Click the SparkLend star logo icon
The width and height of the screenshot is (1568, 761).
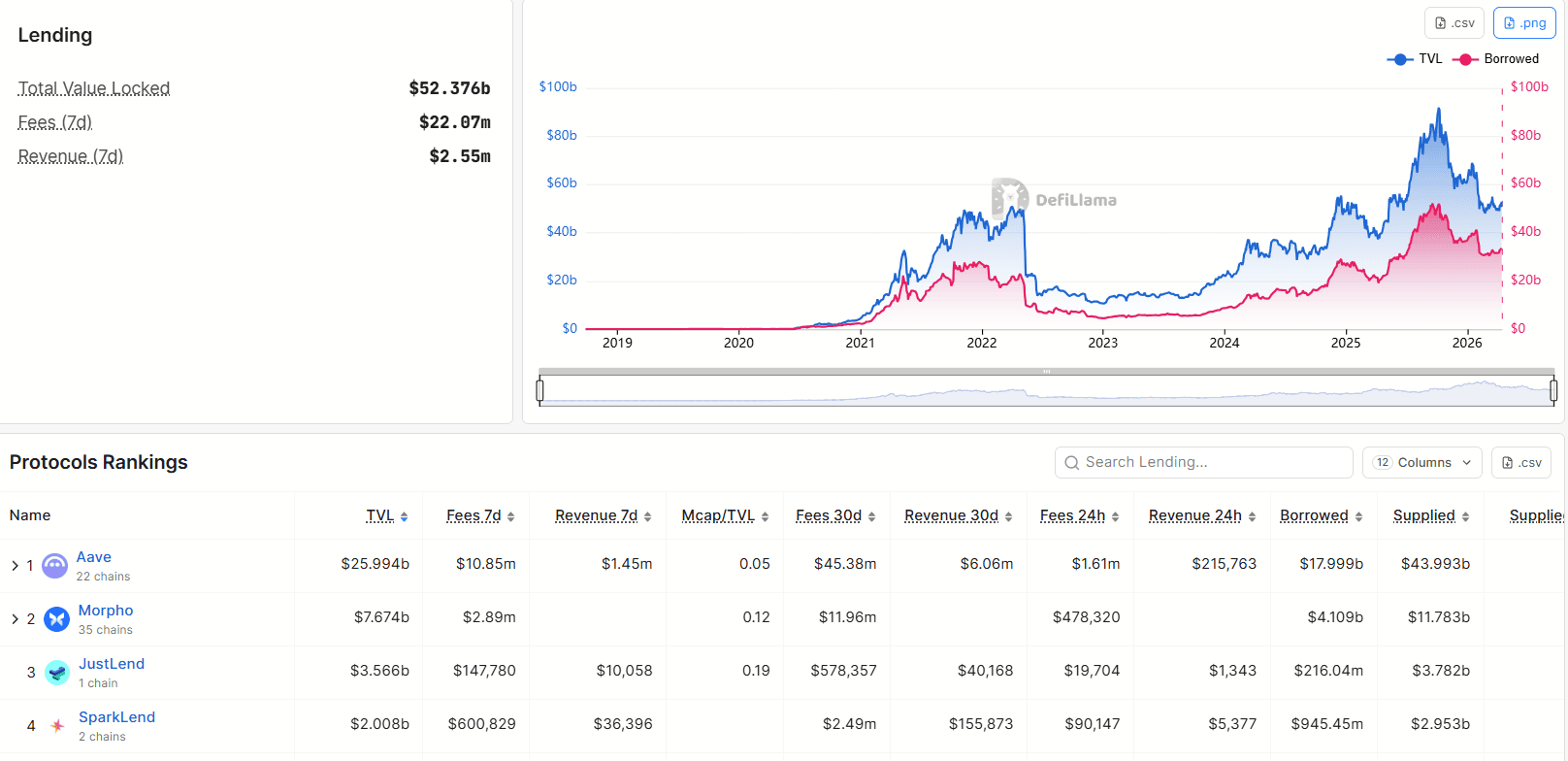(57, 725)
